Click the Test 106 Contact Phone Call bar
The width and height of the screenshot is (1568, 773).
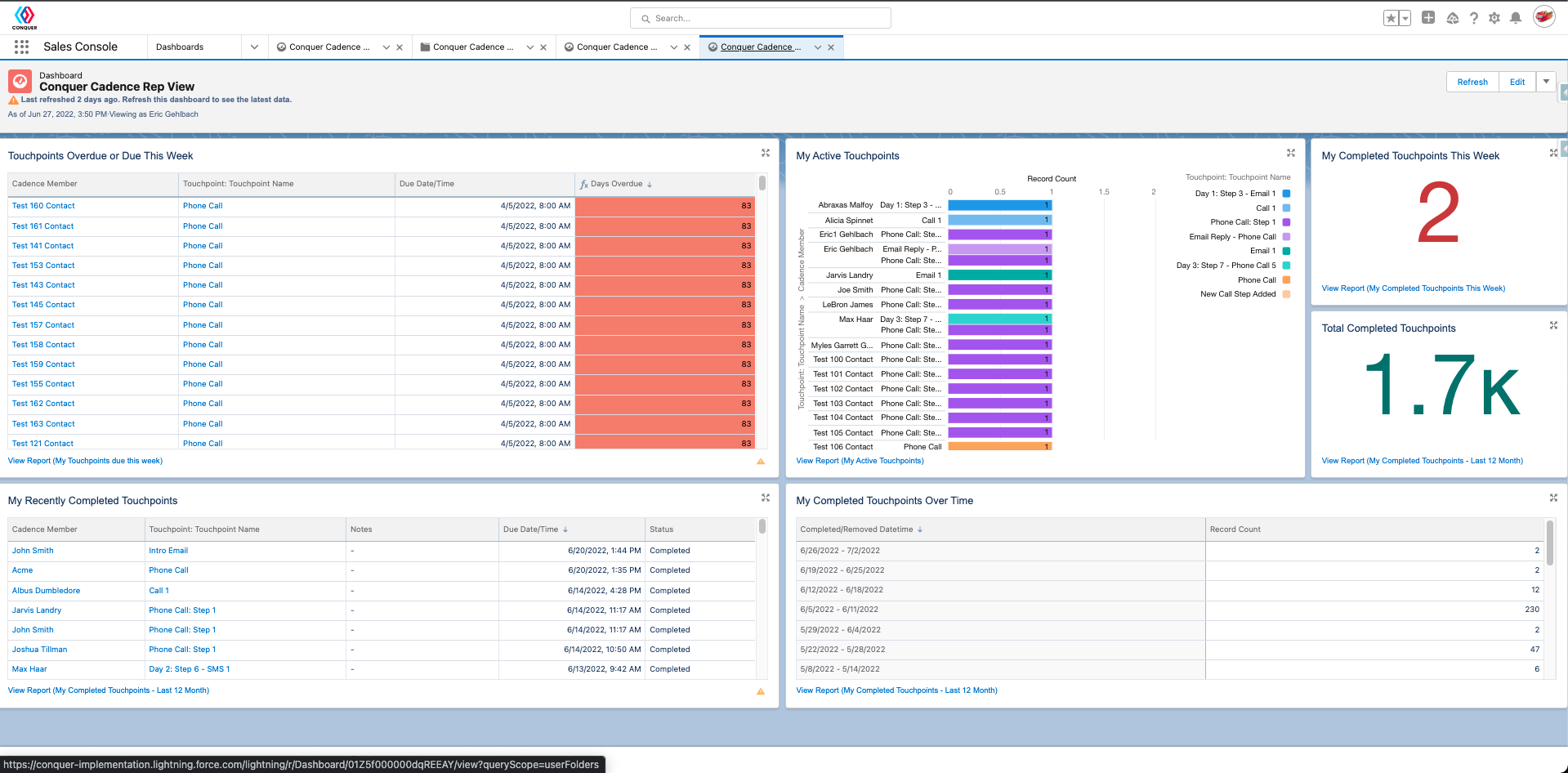coord(999,447)
